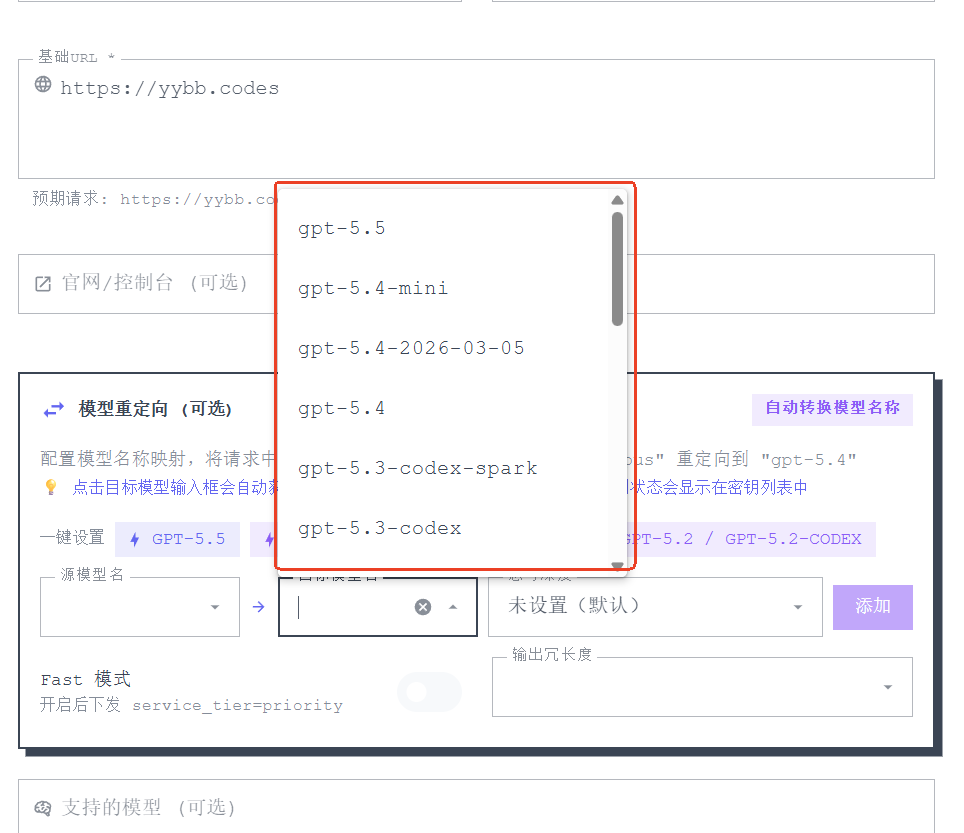This screenshot has height=833, width=964.
Task: Click the swap arrows icon by 模型重定向
Action: coord(53,409)
